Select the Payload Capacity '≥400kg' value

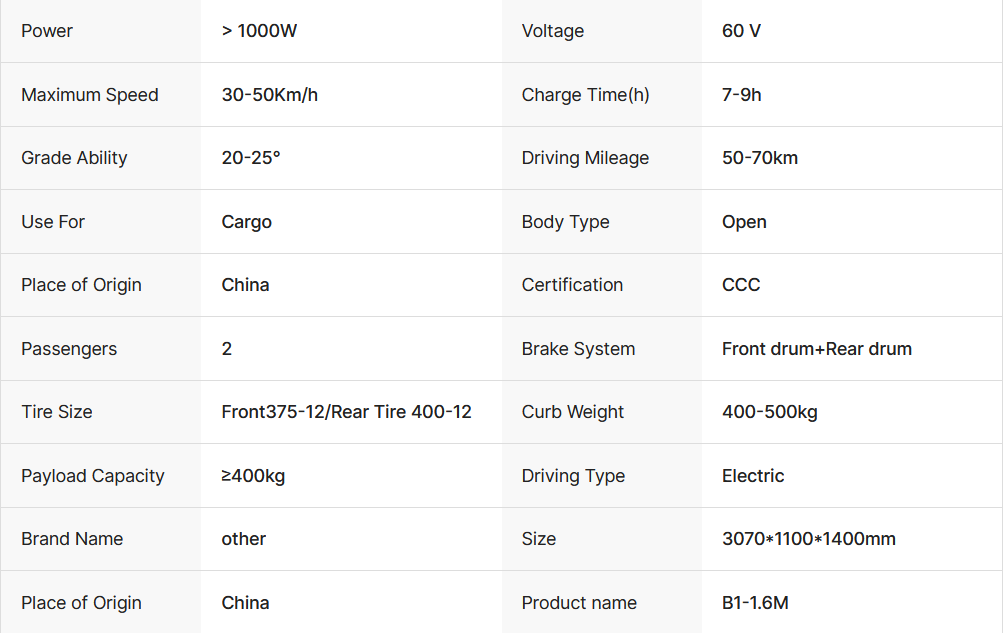253,476
